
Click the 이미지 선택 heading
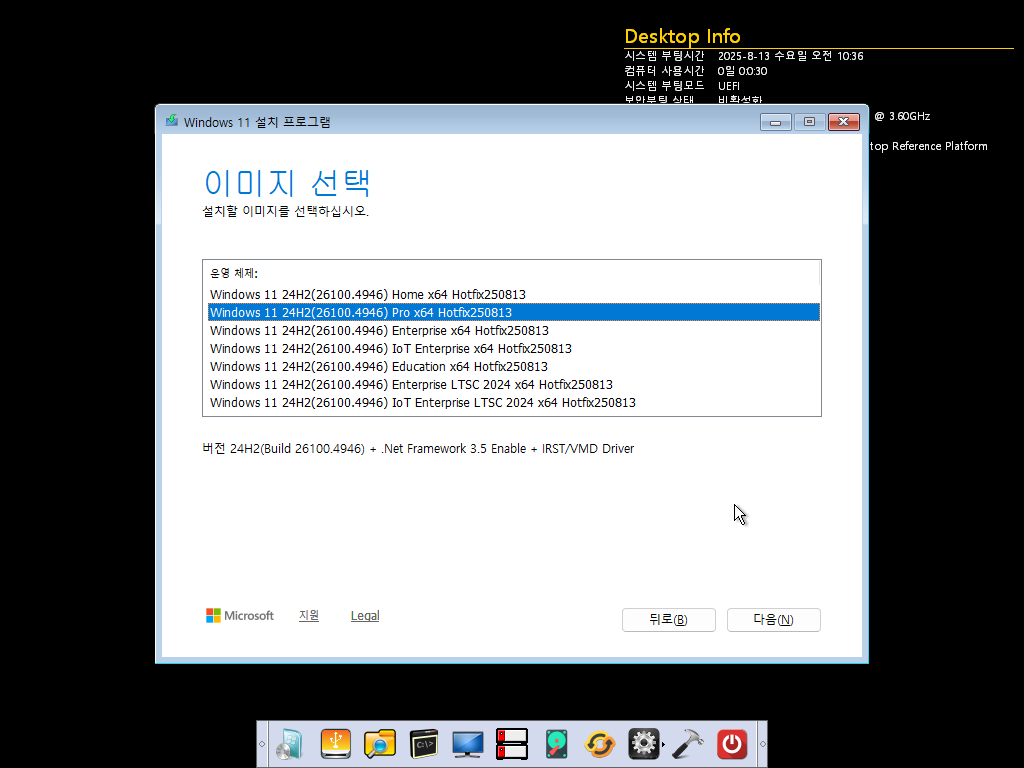tap(287, 183)
